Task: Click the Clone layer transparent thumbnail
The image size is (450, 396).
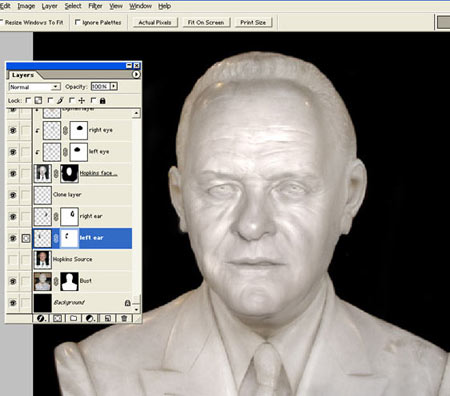Action: click(x=43, y=195)
